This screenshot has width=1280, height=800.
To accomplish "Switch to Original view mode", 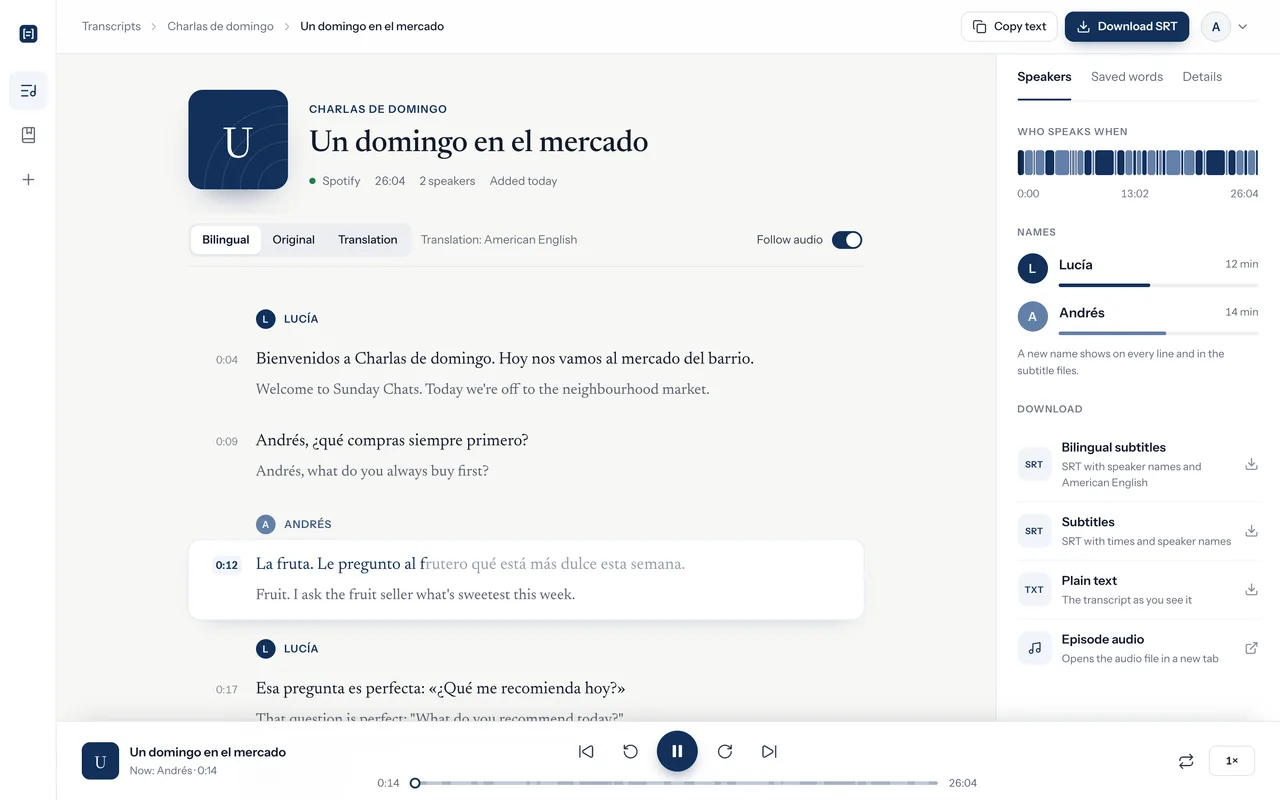I will click(x=294, y=240).
